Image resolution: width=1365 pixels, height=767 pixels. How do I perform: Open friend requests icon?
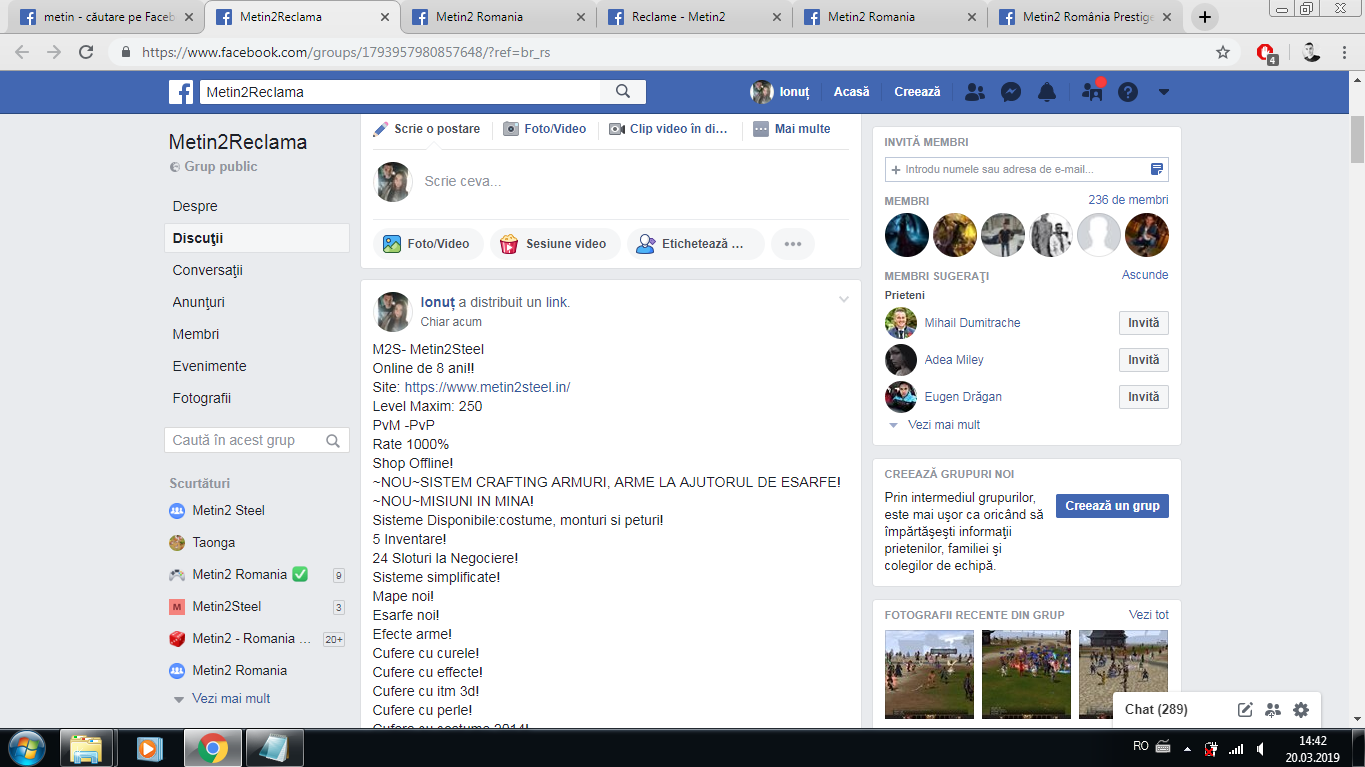pos(974,92)
